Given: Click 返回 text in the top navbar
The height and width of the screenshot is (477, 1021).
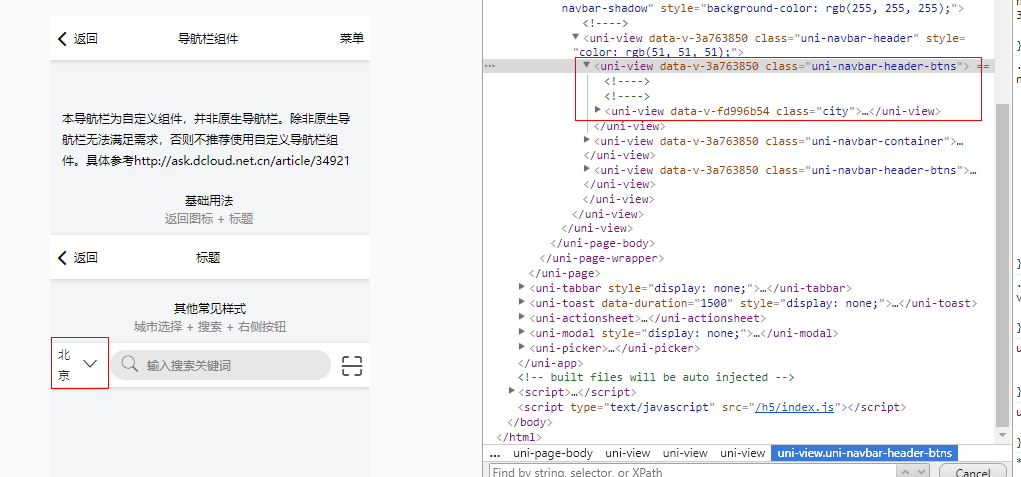Looking at the screenshot, I should pos(85,39).
